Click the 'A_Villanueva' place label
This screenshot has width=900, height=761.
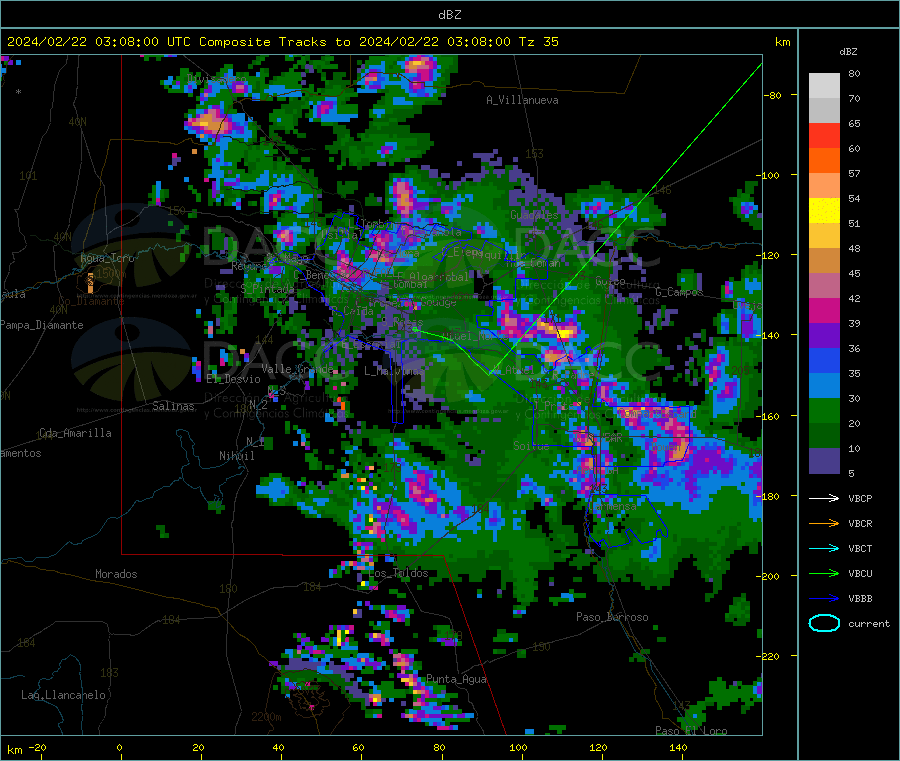[x=522, y=100]
